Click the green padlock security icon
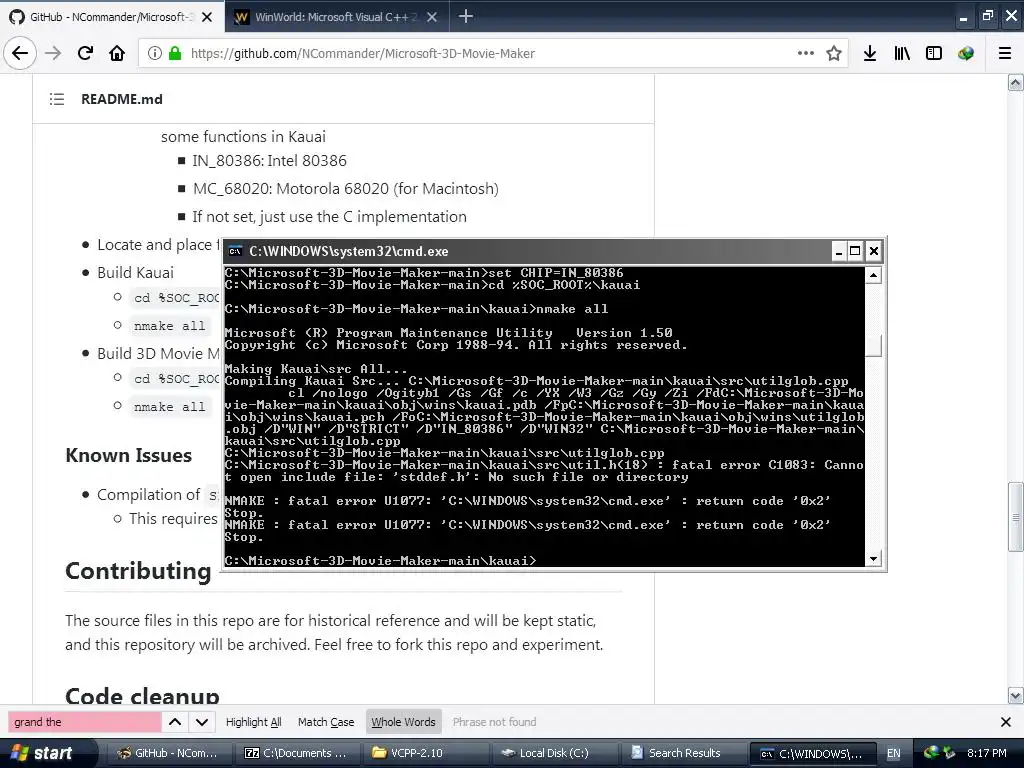Image resolution: width=1024 pixels, height=768 pixels. point(174,53)
